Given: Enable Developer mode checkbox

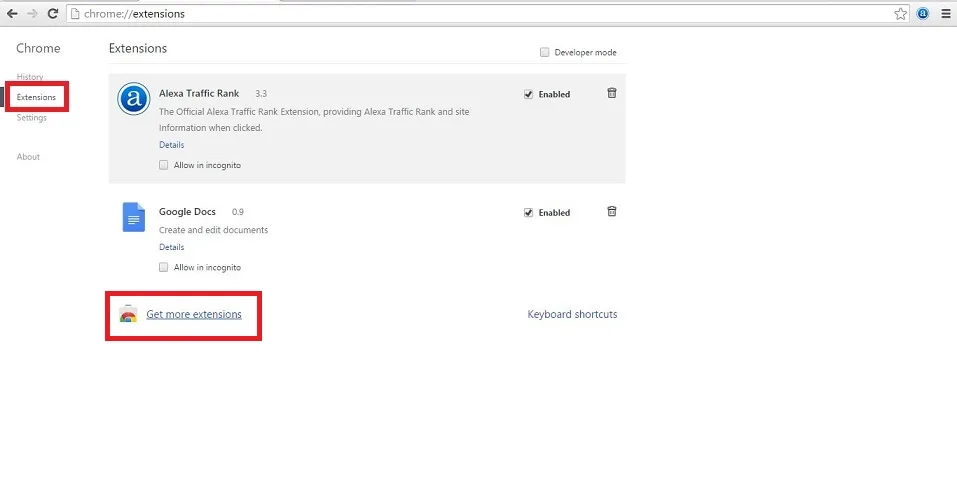Looking at the screenshot, I should 544,52.
